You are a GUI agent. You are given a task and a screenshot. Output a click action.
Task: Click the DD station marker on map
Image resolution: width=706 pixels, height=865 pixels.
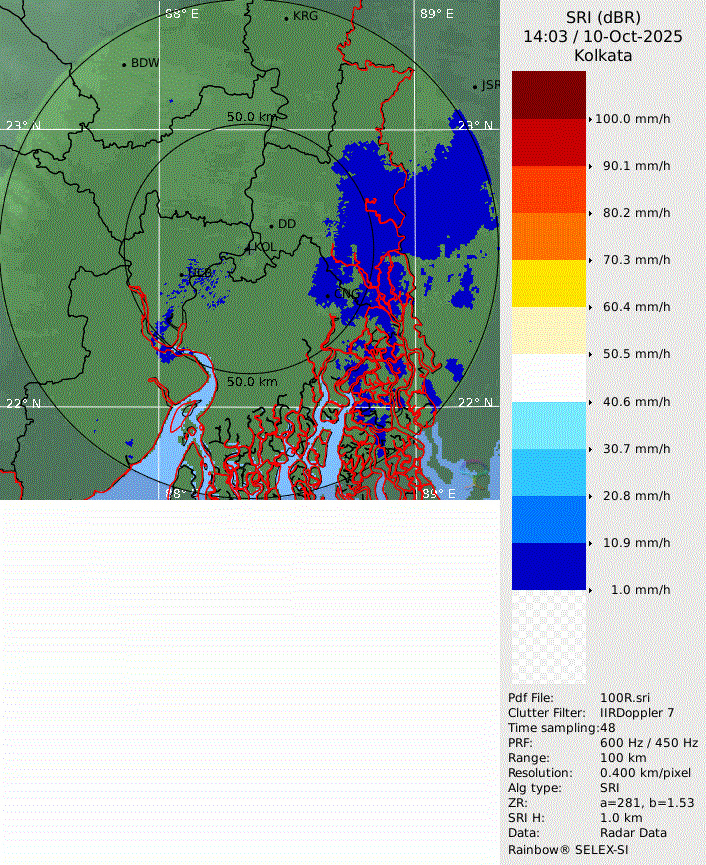pyautogui.click(x=271, y=225)
